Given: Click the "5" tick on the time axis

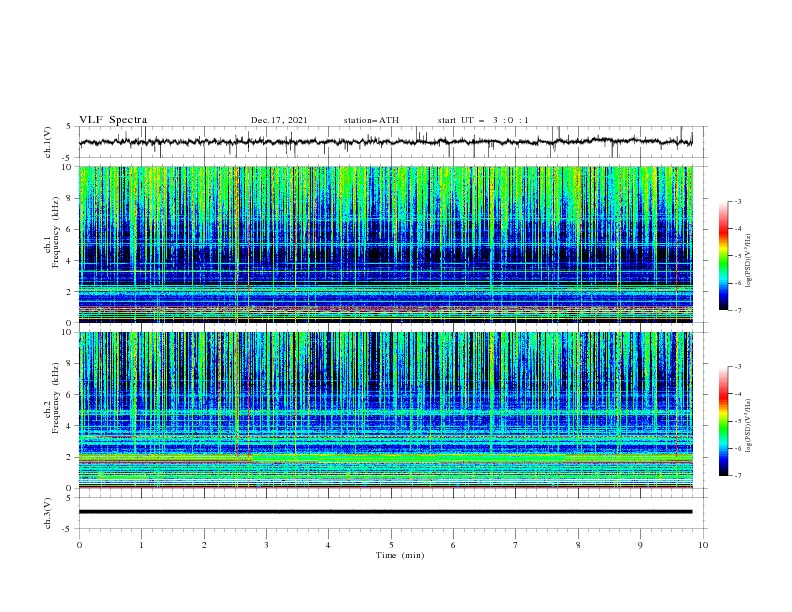Looking at the screenshot, I should pyautogui.click(x=391, y=545).
